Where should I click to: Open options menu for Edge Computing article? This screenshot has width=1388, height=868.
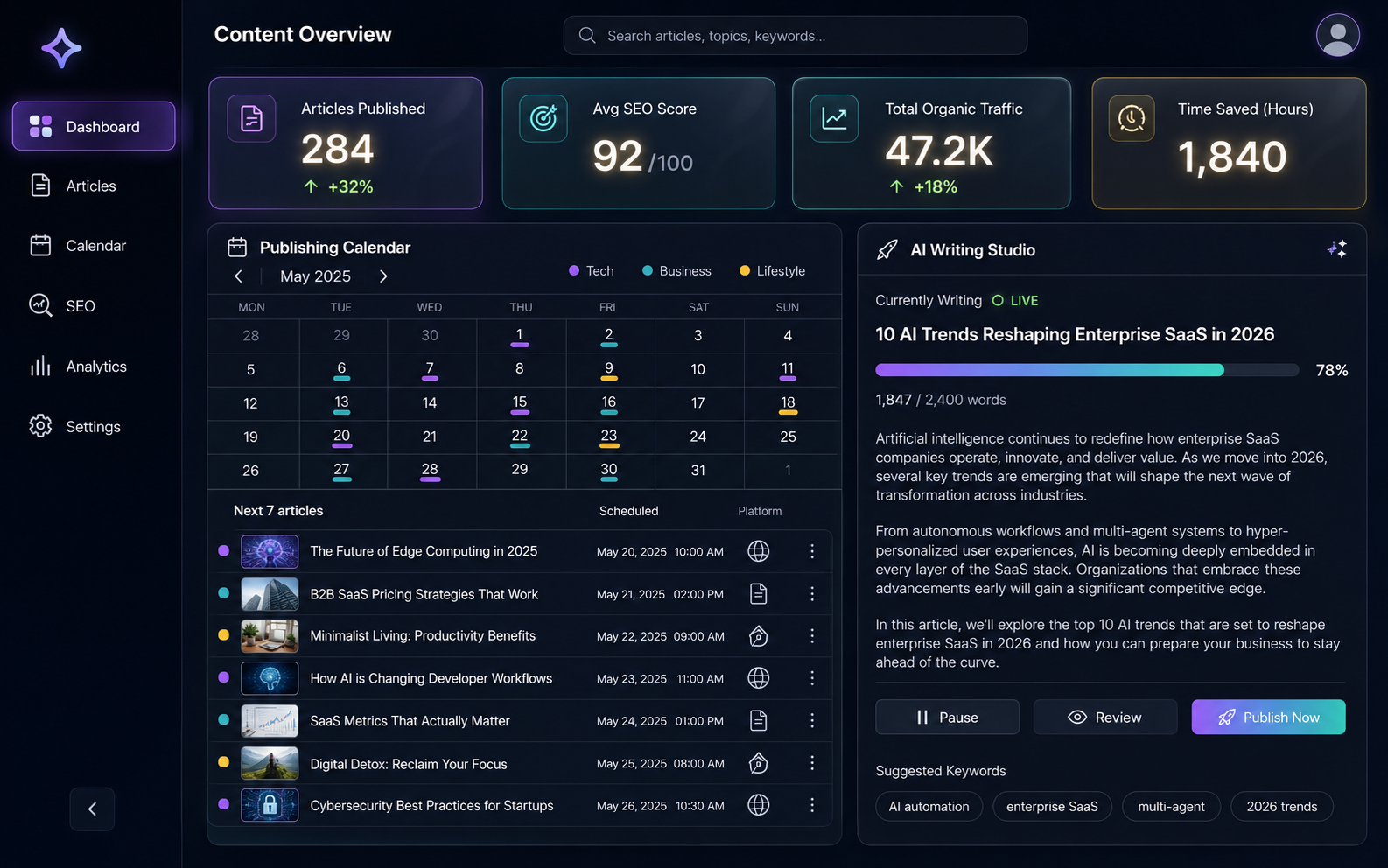pos(812,551)
